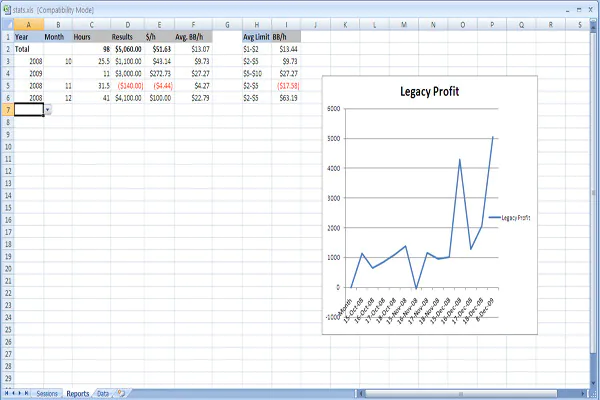Select the Results header cell

[127, 37]
